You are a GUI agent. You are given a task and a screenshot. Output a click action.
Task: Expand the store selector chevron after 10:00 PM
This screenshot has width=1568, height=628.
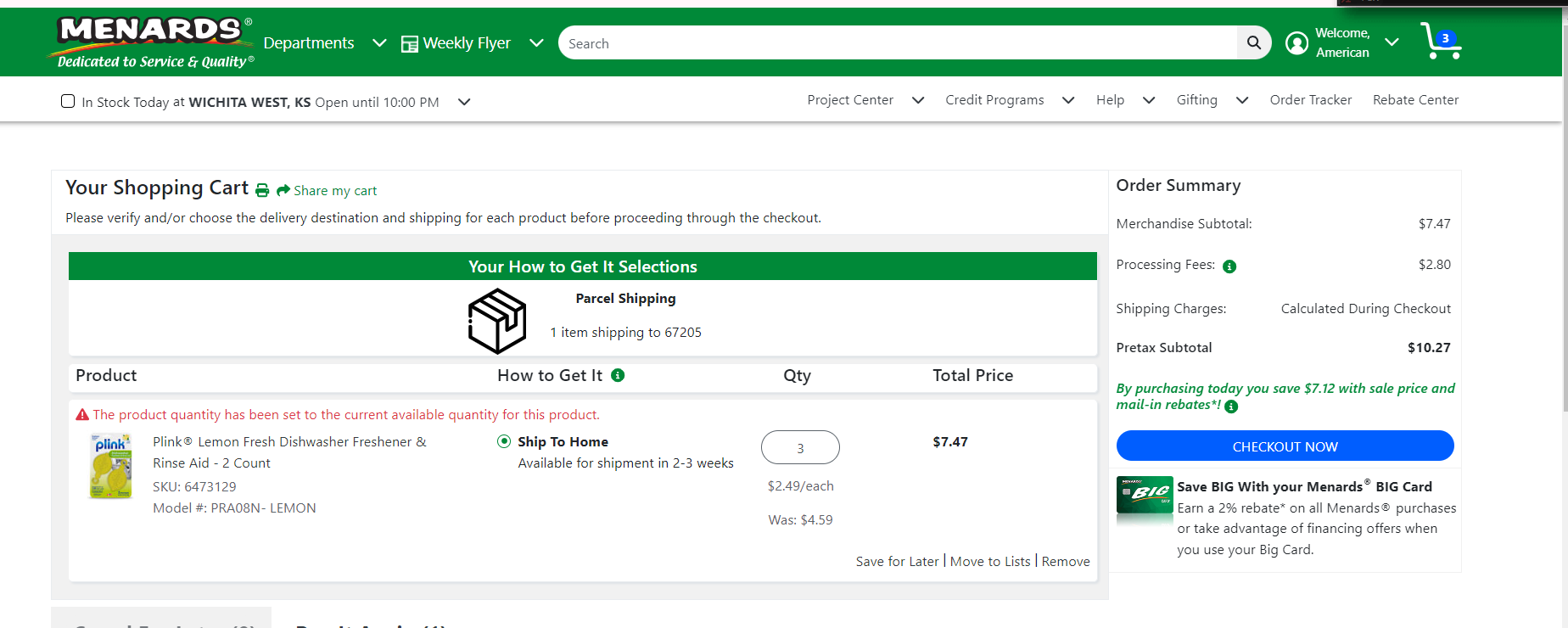[x=464, y=102]
